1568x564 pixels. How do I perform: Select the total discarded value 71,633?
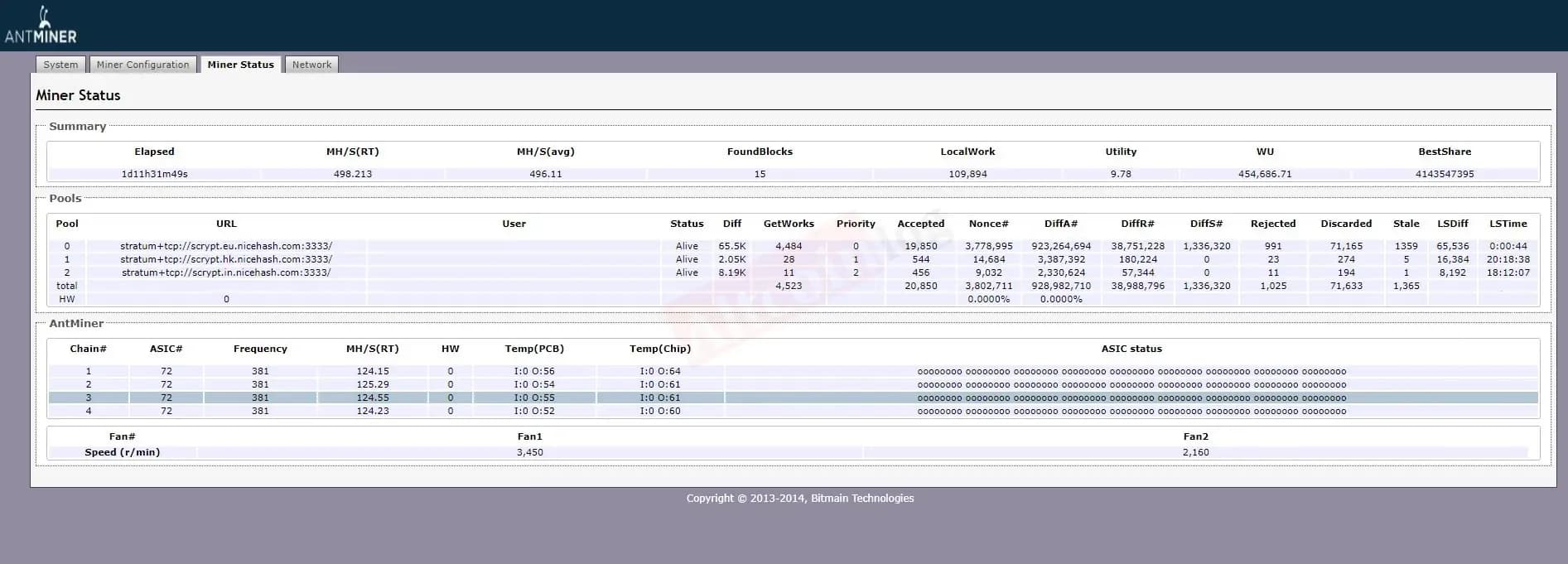click(1346, 286)
